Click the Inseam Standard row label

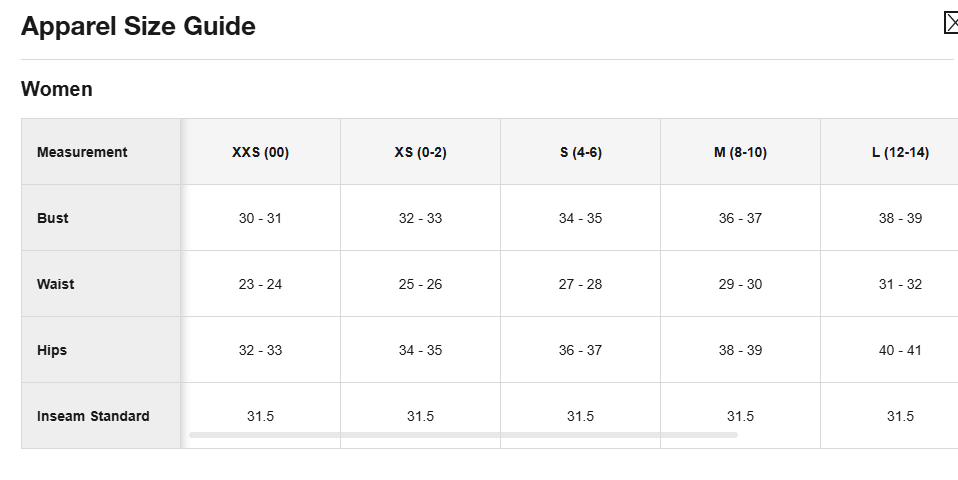[93, 416]
